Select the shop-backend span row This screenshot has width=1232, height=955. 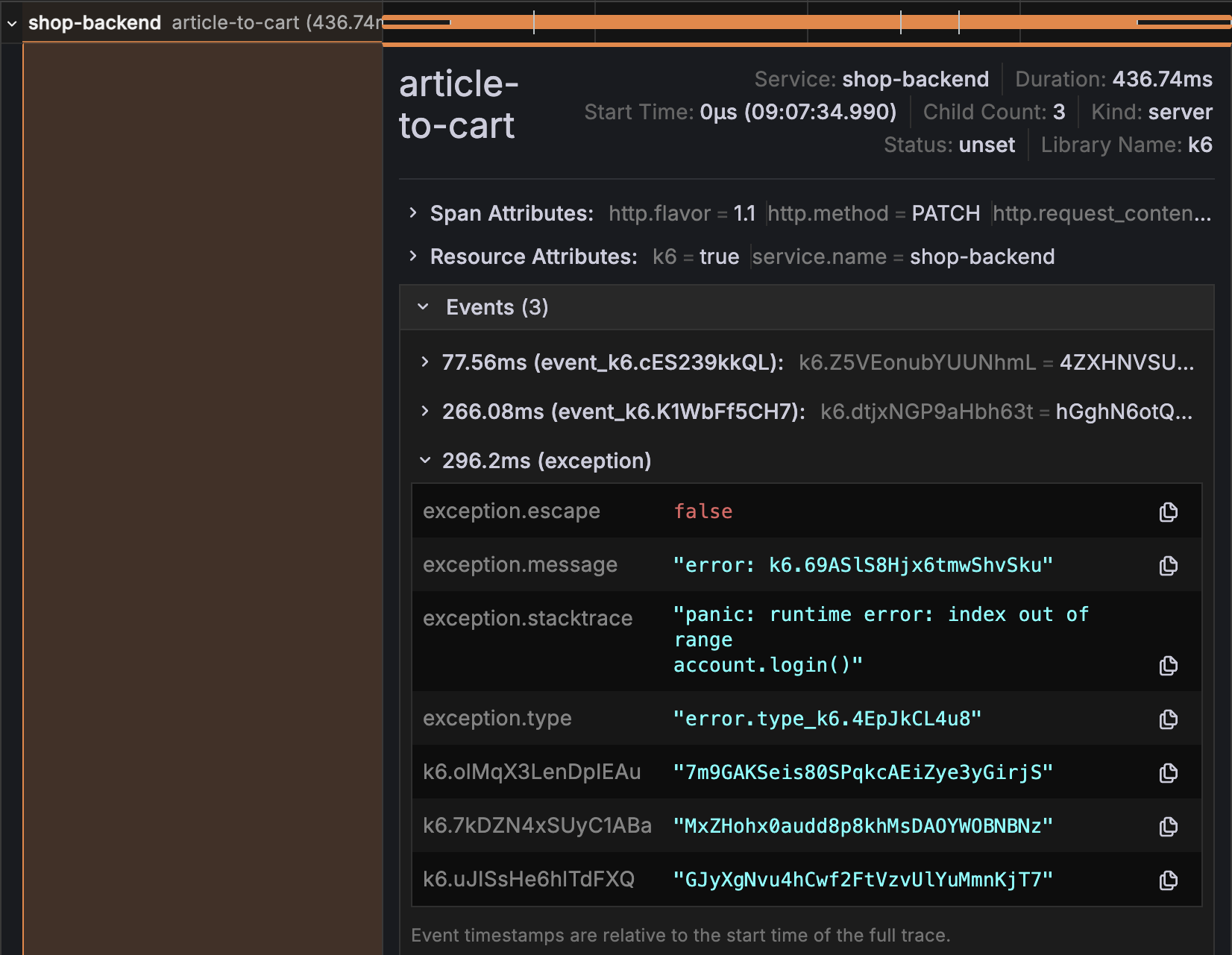95,22
